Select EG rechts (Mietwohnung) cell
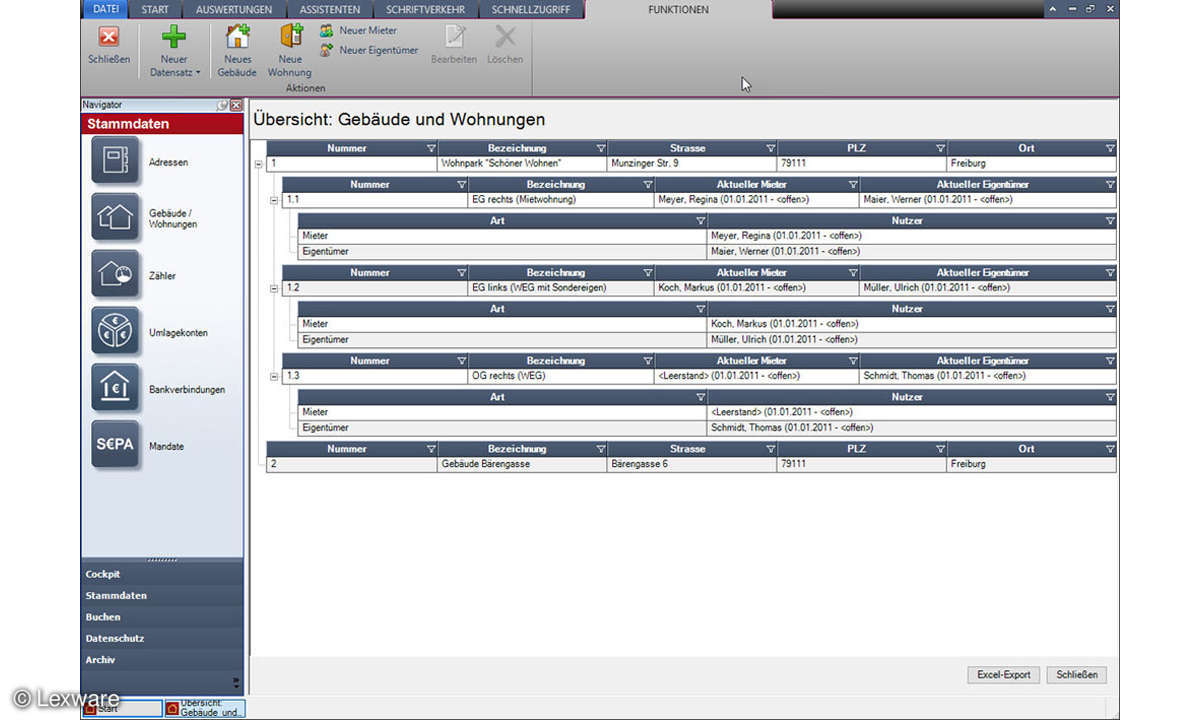Image resolution: width=1200 pixels, height=720 pixels. 561,200
